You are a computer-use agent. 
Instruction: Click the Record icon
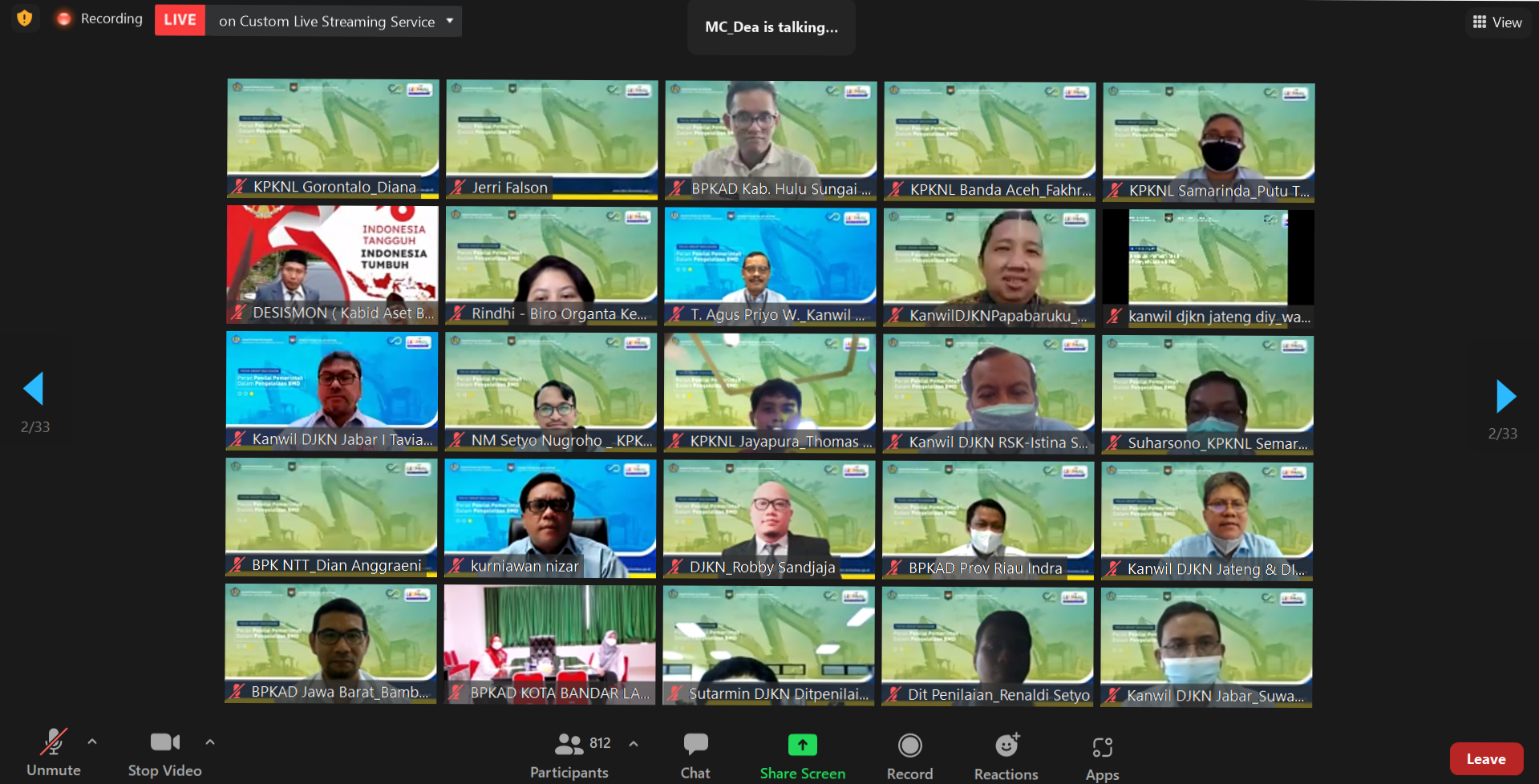pos(909,755)
